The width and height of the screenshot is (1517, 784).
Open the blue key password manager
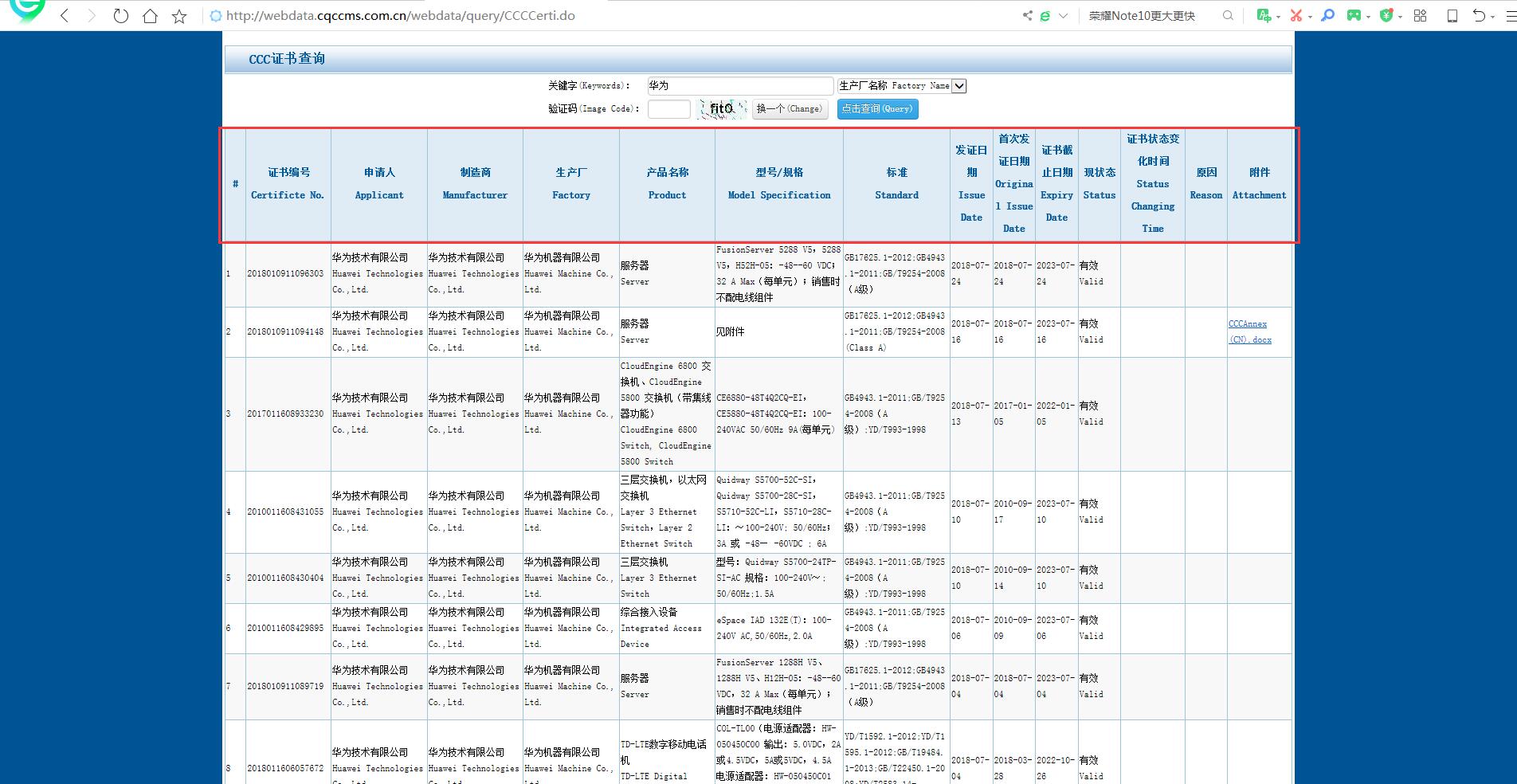click(1327, 16)
